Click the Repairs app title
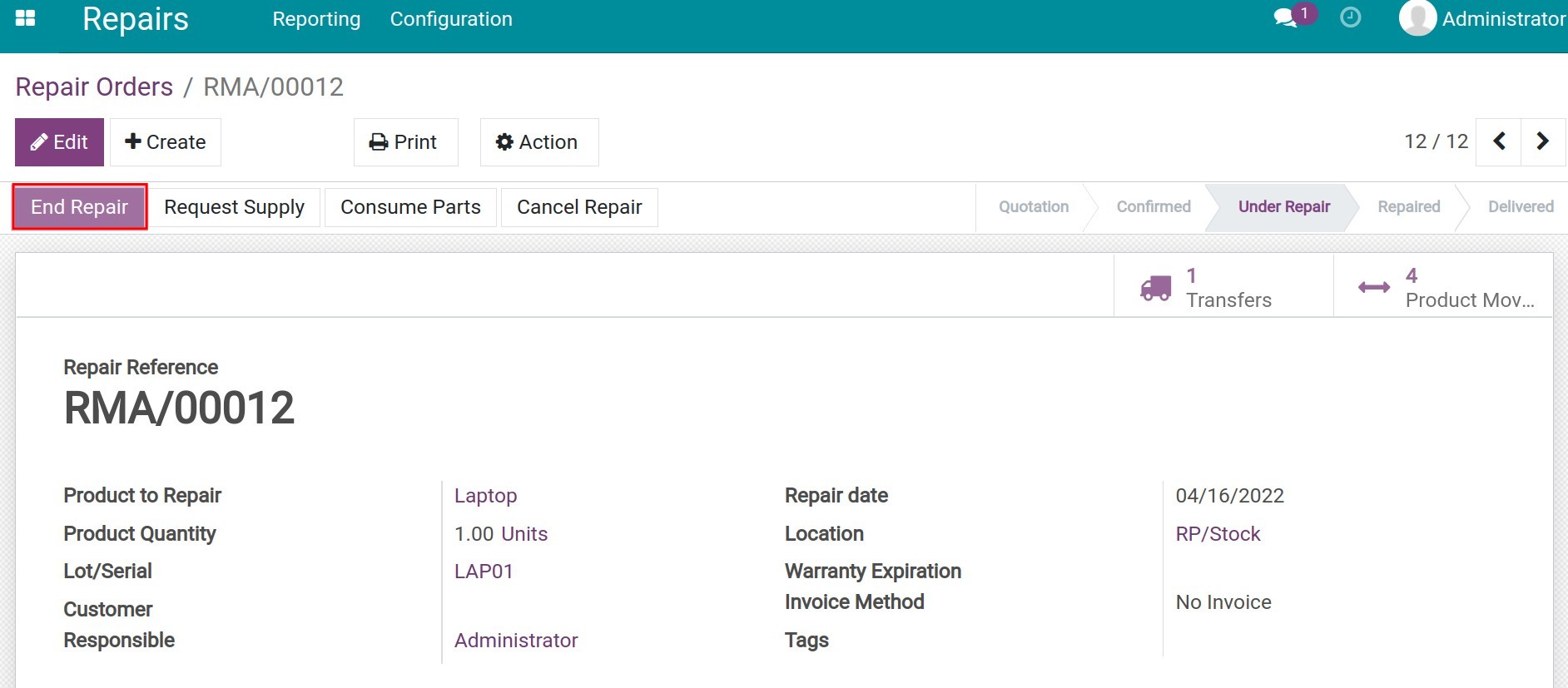1568x688 pixels. (x=136, y=18)
